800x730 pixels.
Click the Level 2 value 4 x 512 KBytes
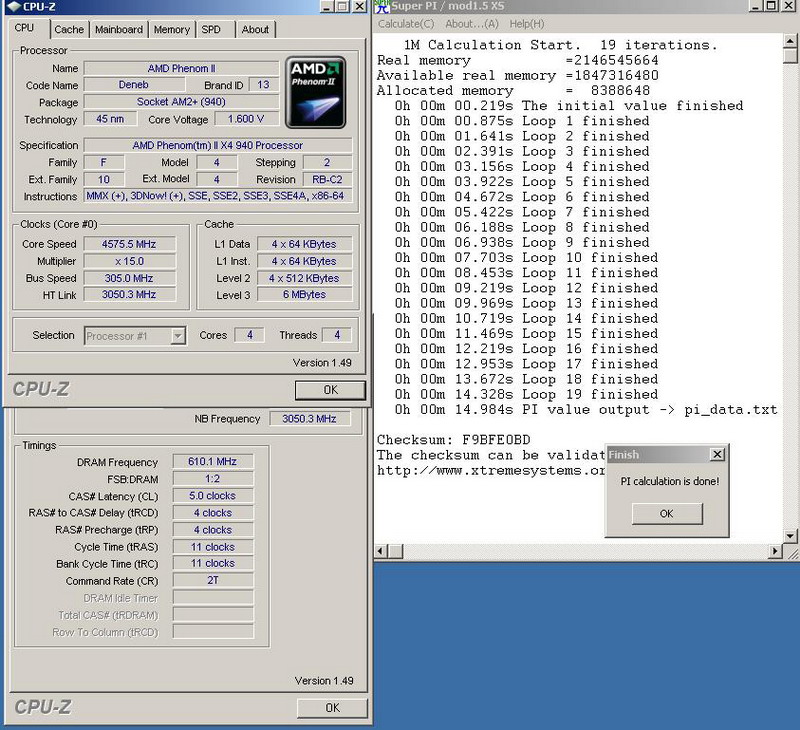coord(305,278)
